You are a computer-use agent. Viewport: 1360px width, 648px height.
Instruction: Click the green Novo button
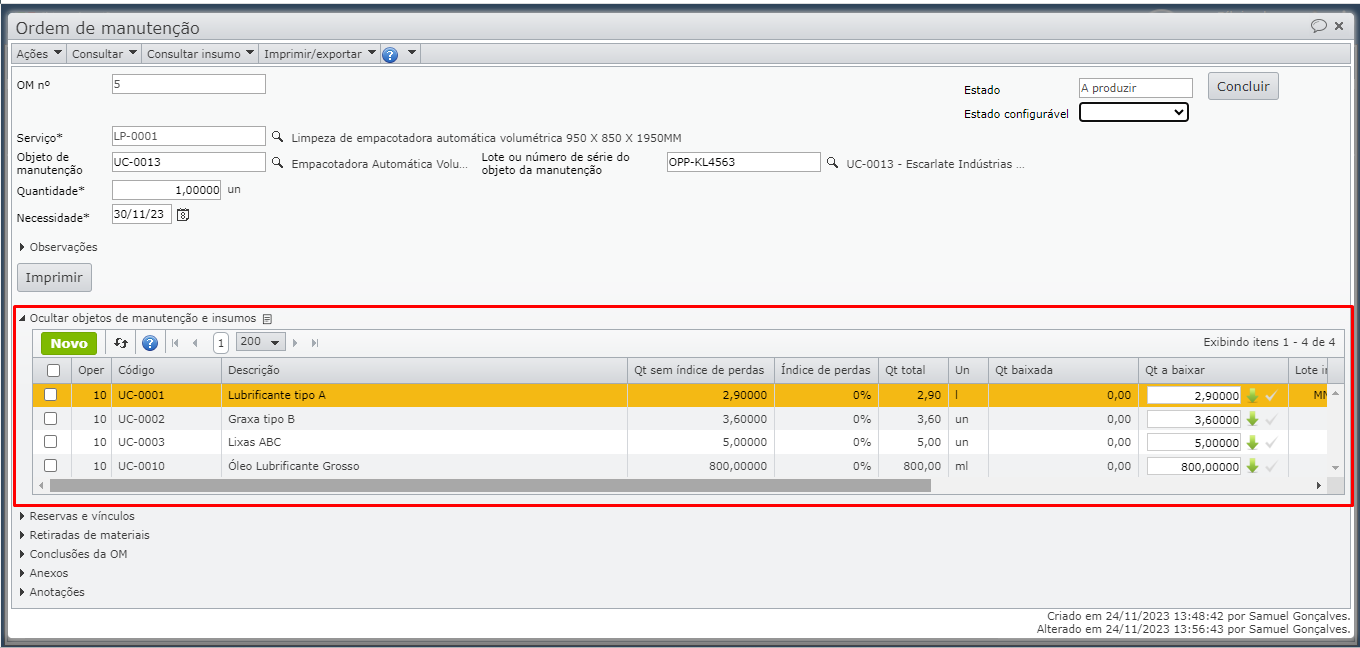69,343
